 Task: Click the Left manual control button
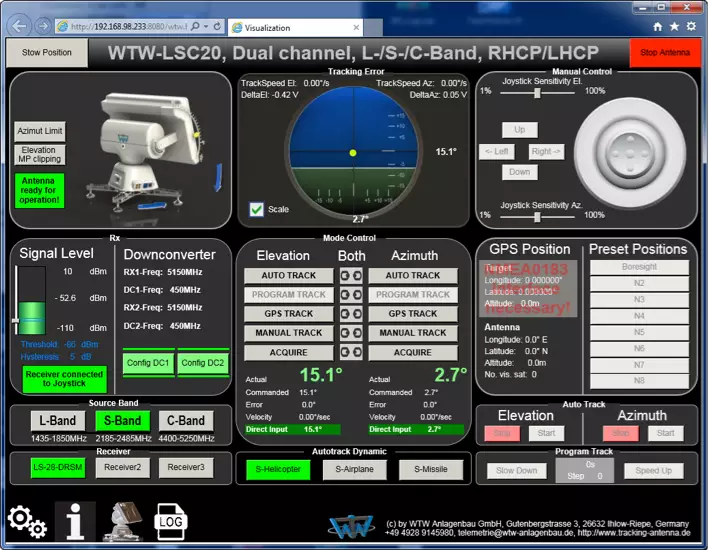point(497,151)
